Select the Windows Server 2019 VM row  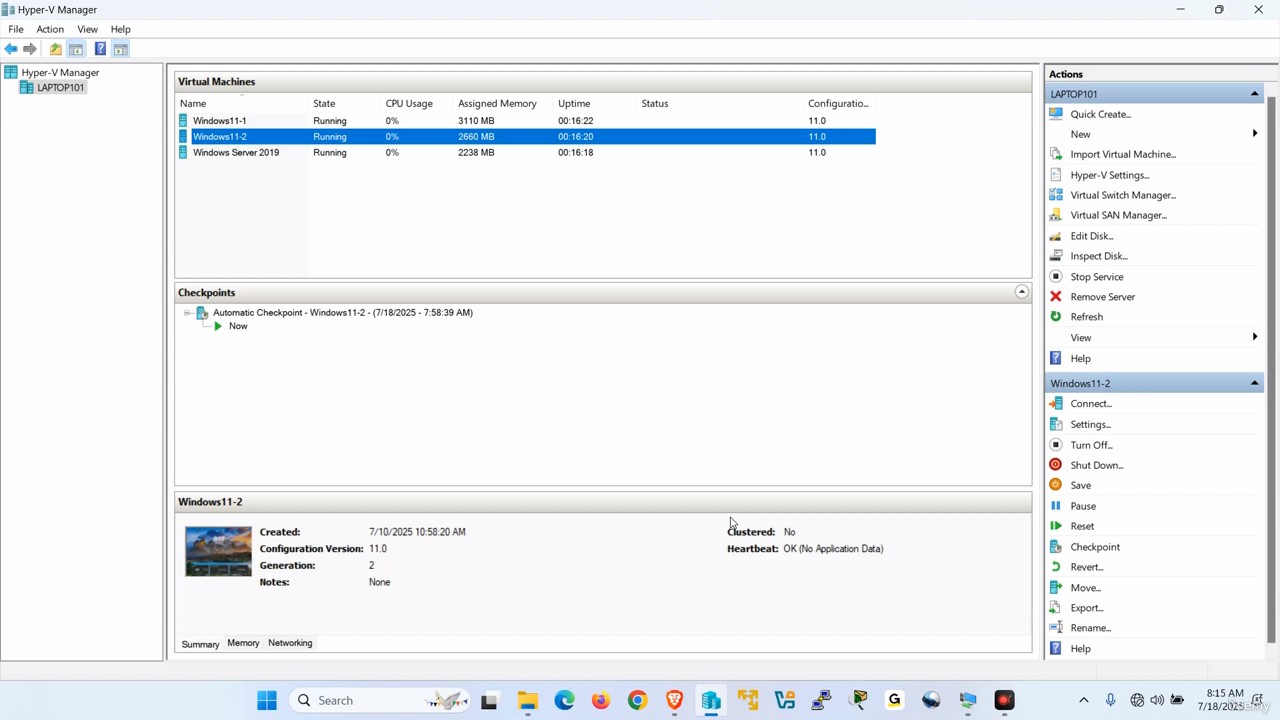[x=526, y=153]
